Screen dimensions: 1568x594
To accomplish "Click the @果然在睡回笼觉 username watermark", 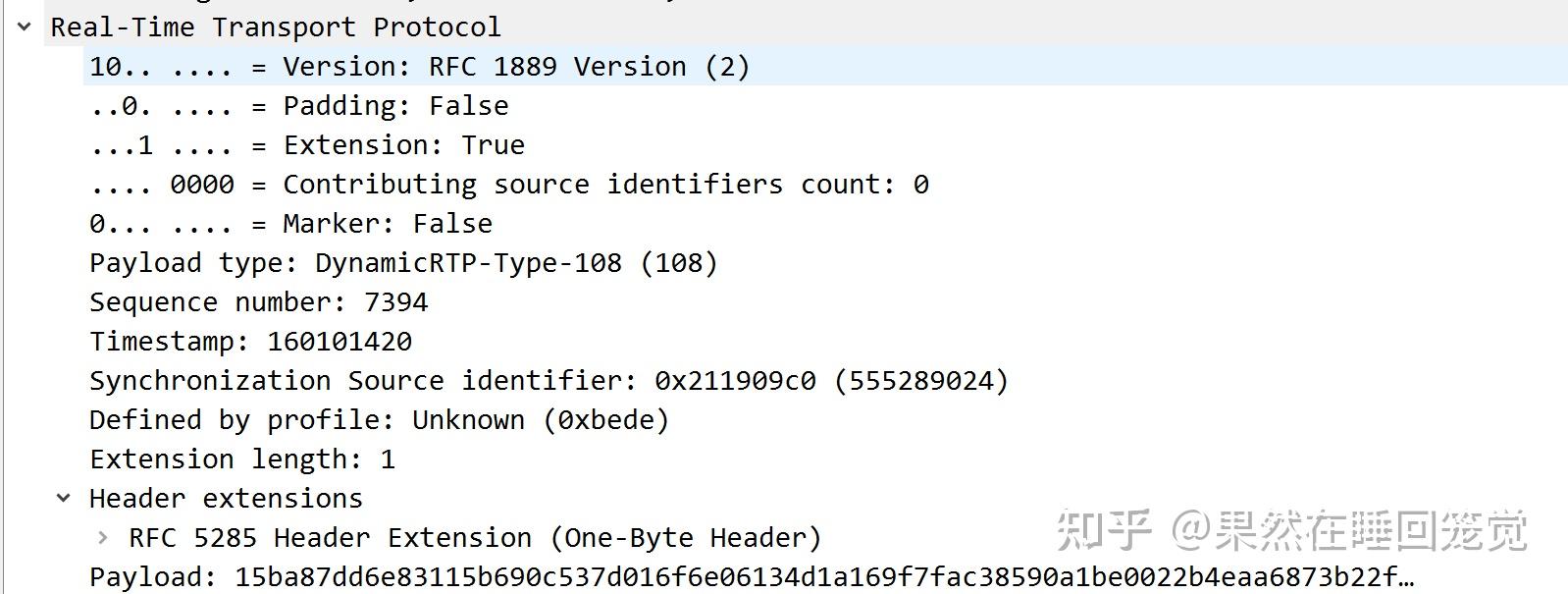I will click(1350, 530).
